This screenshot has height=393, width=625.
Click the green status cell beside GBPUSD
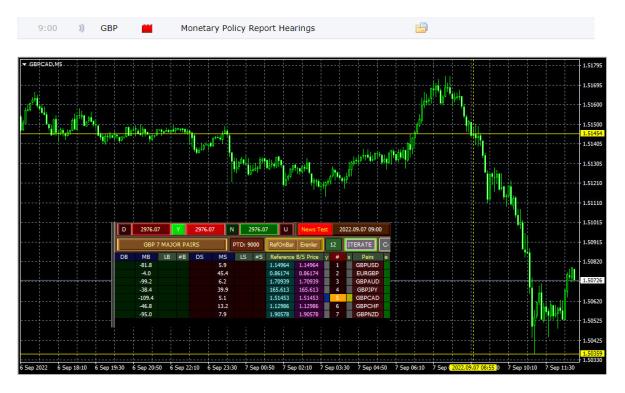387,265
